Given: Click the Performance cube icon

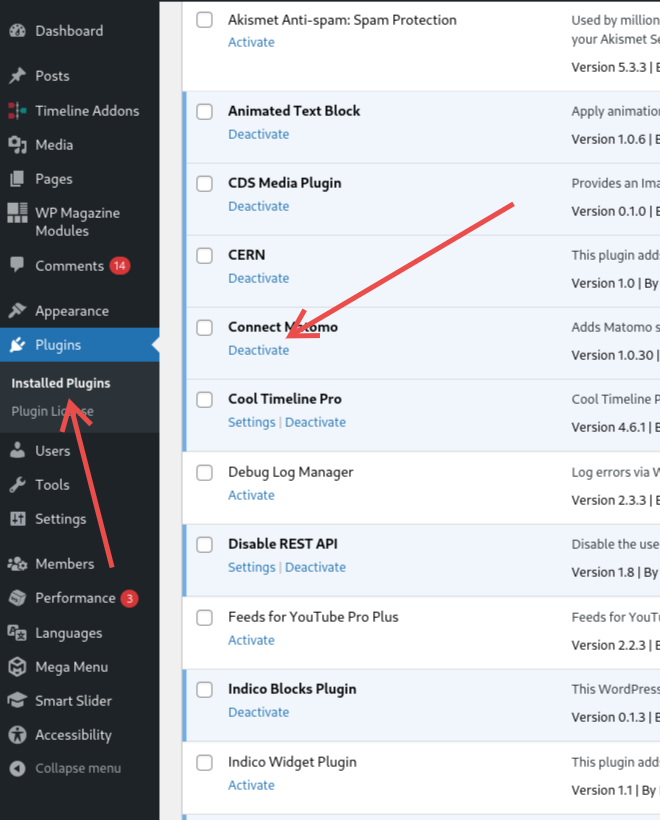Looking at the screenshot, I should point(17,598).
